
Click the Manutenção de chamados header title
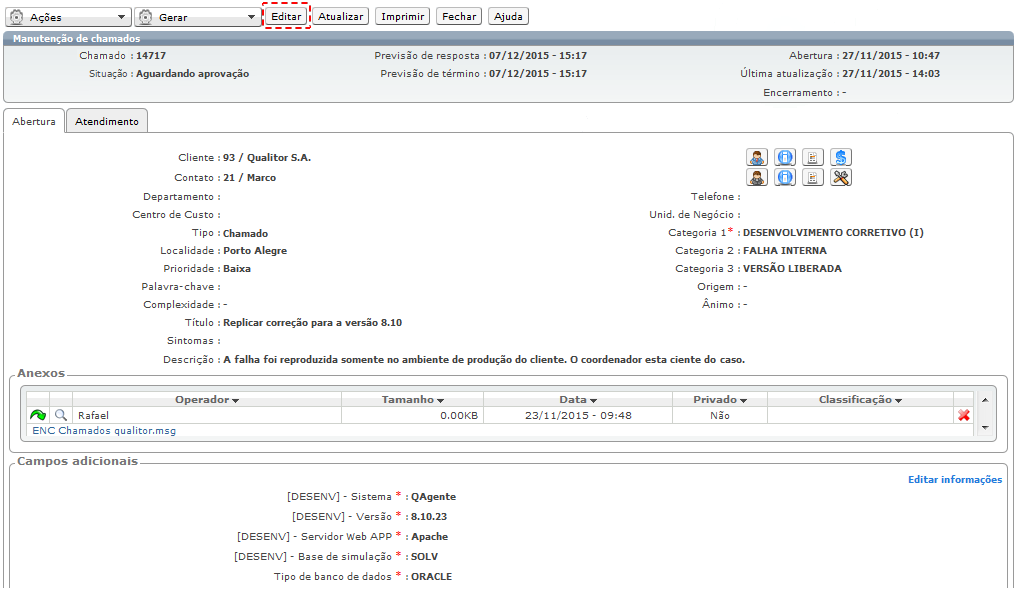click(77, 39)
